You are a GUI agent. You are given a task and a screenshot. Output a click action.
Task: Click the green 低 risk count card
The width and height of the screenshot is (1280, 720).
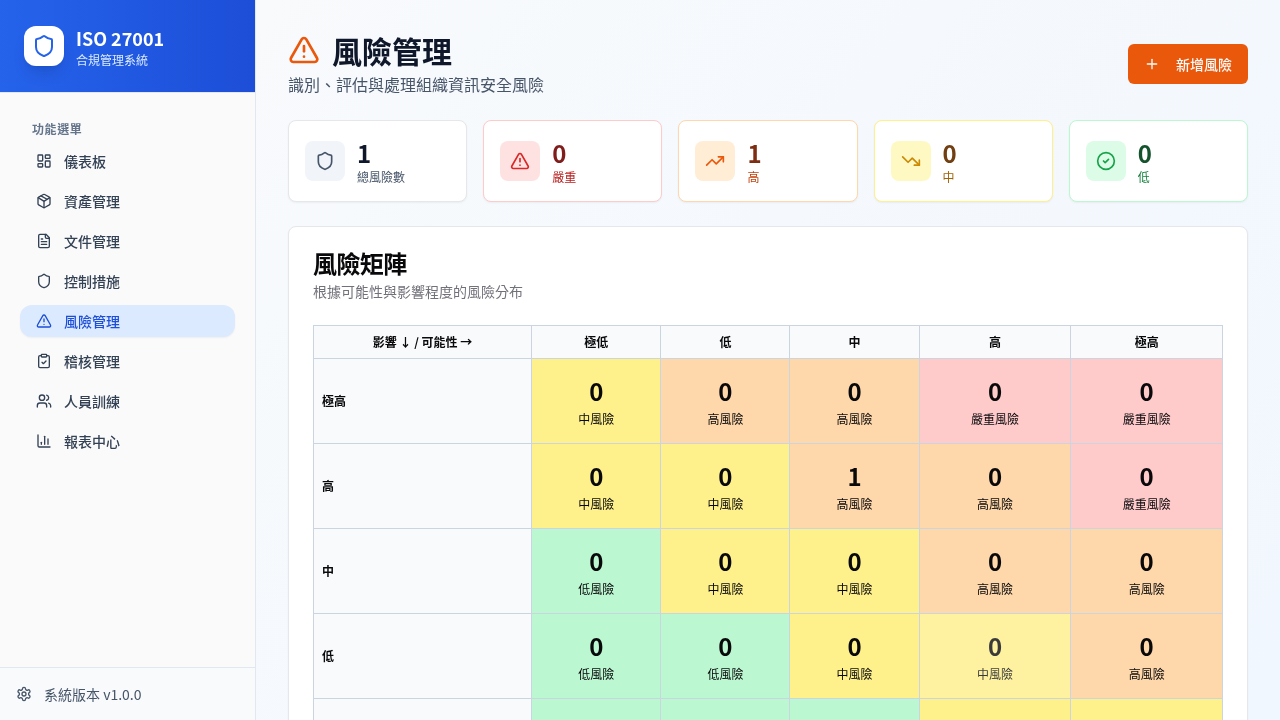(1157, 161)
